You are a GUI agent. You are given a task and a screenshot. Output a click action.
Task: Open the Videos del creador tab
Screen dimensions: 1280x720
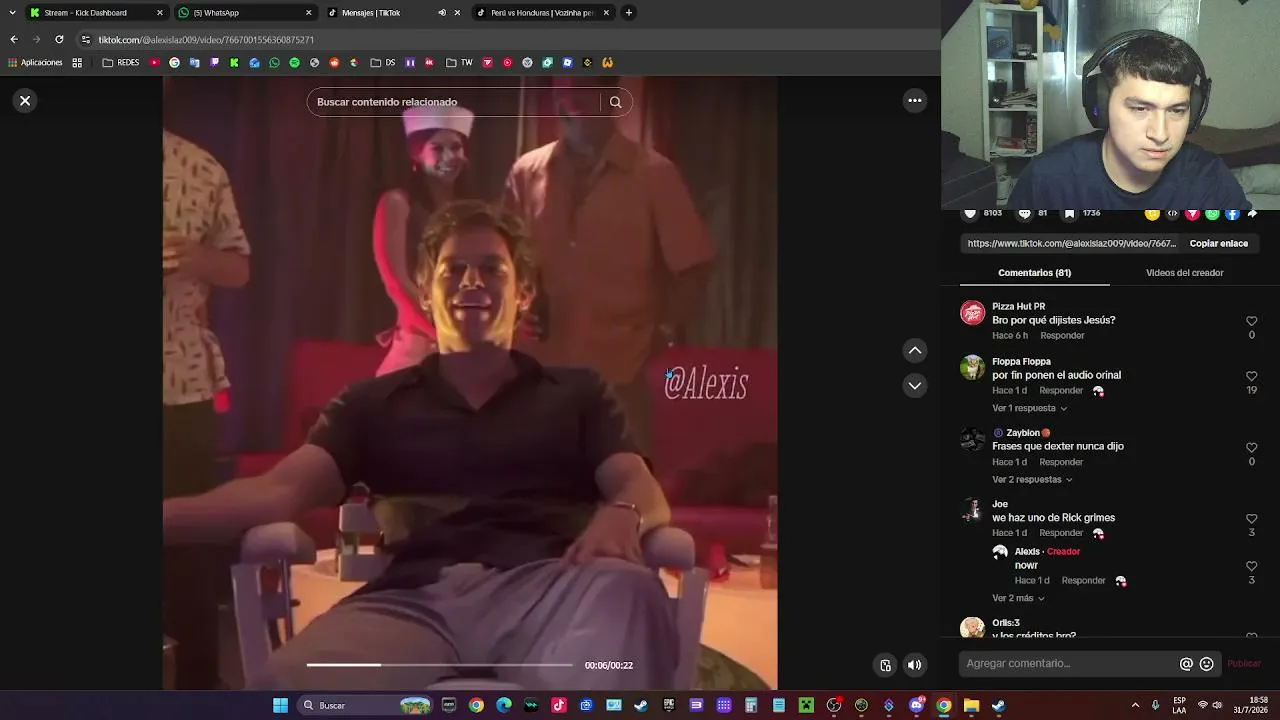pos(1184,273)
